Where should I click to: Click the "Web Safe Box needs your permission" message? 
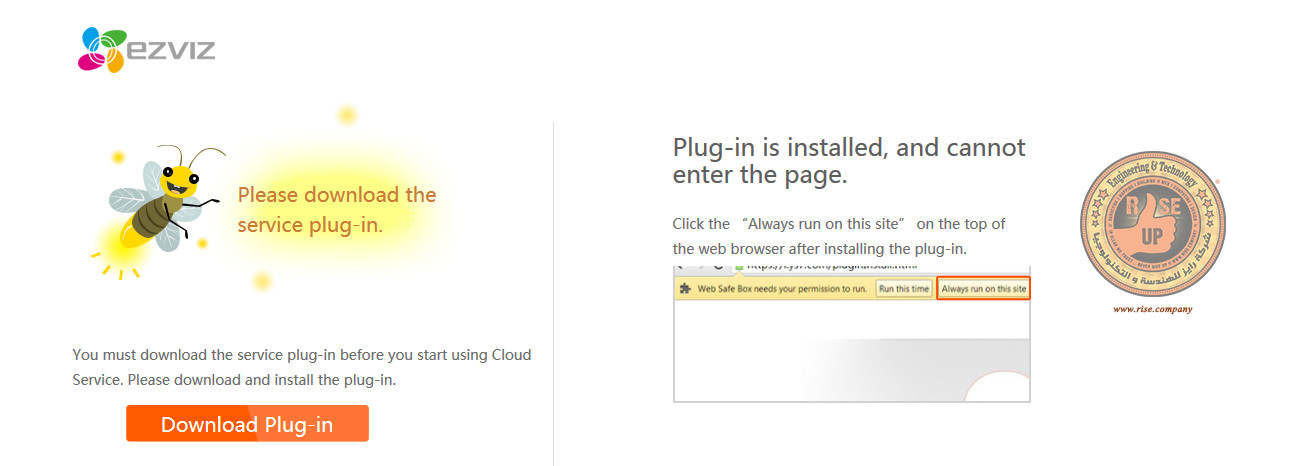coord(782,289)
